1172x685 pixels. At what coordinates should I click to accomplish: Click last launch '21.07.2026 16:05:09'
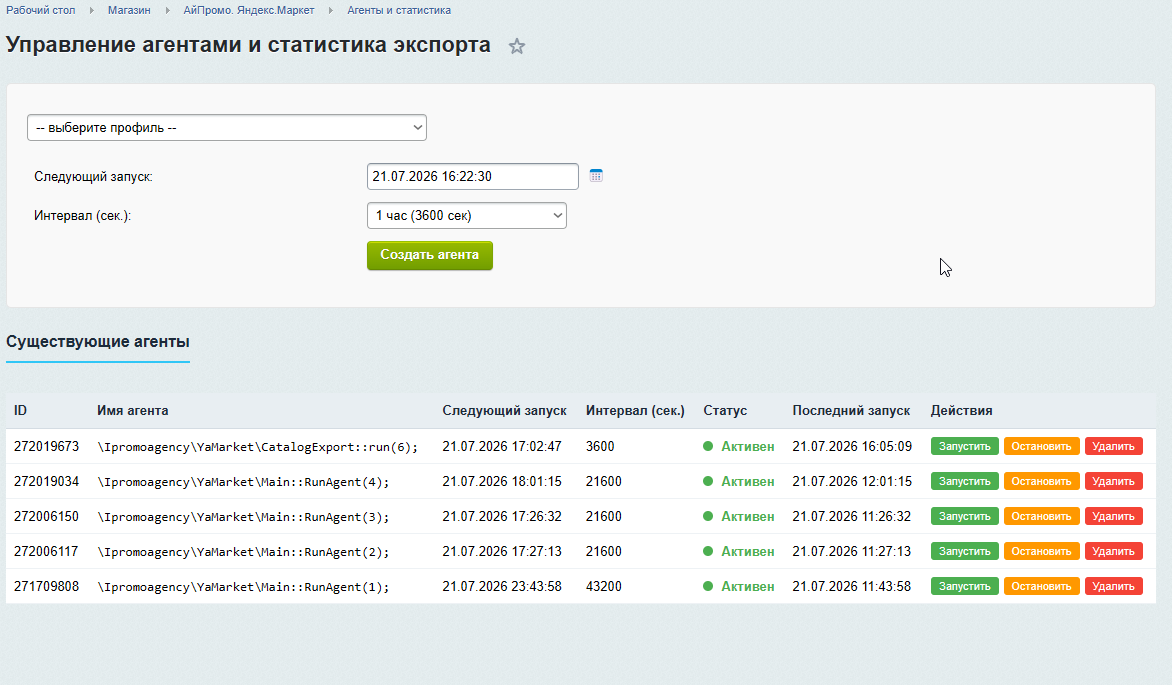[852, 446]
